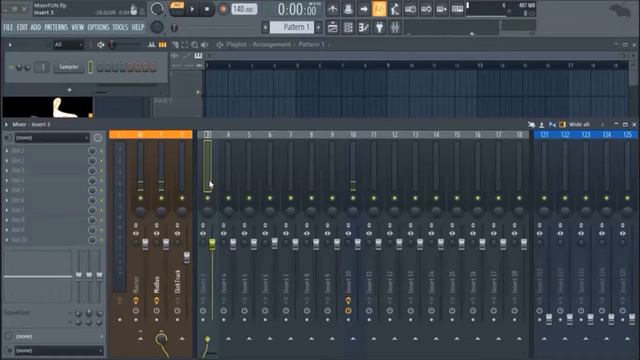Click the orange Record button
Screen dimensions: 640x360
[x=223, y=9]
